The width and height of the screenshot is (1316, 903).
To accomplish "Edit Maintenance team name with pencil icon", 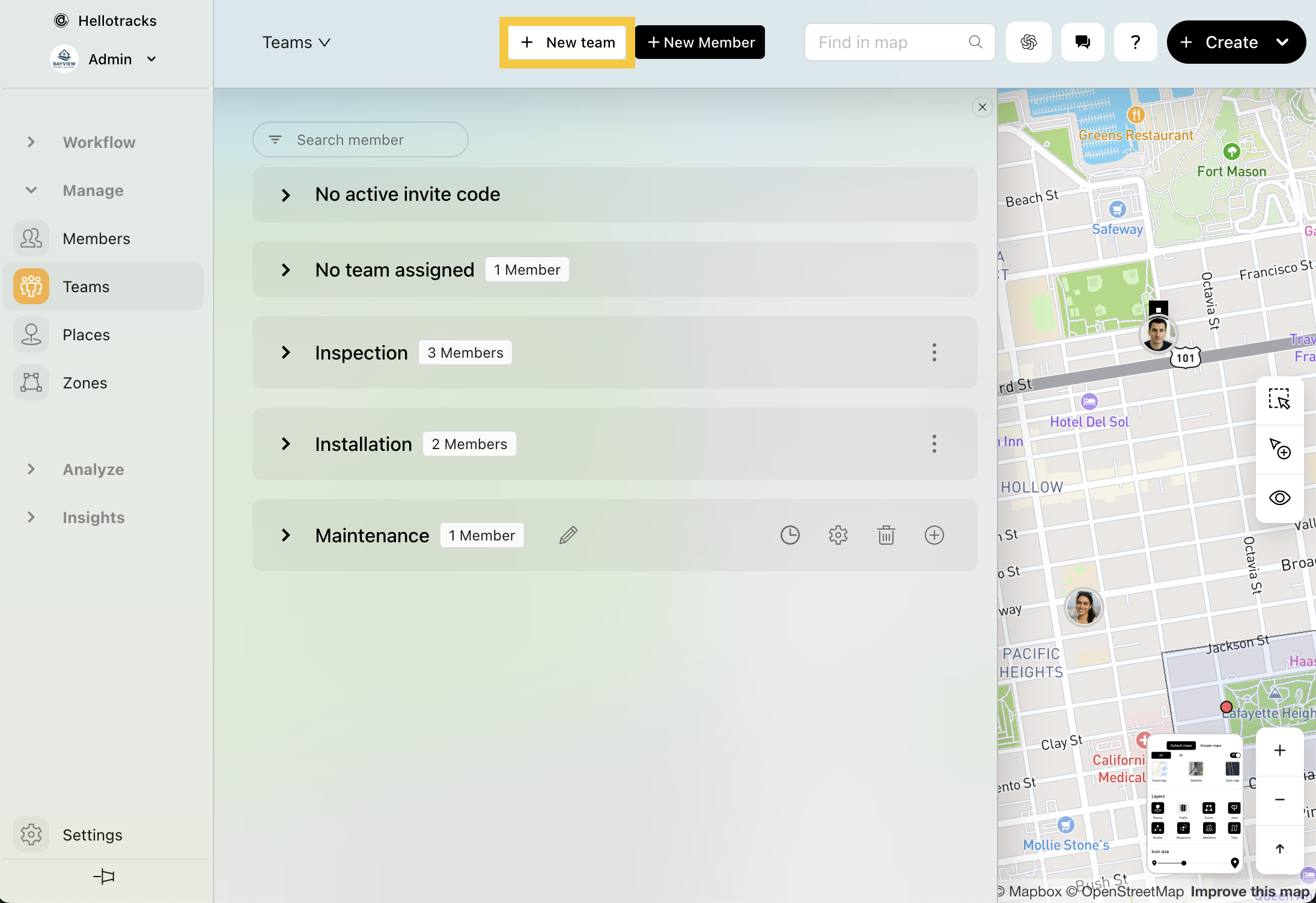I will pos(568,535).
